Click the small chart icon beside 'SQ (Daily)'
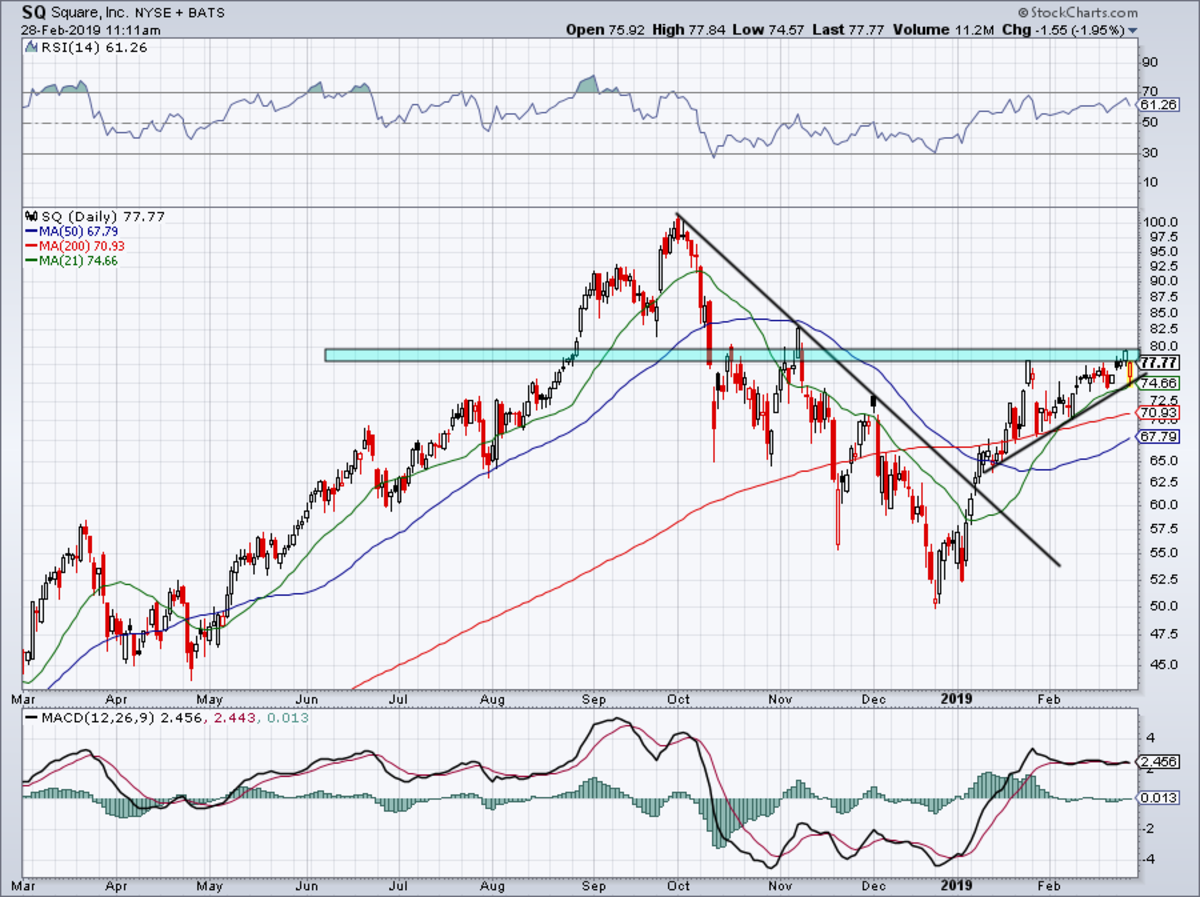Image resolution: width=1200 pixels, height=897 pixels. tap(32, 215)
